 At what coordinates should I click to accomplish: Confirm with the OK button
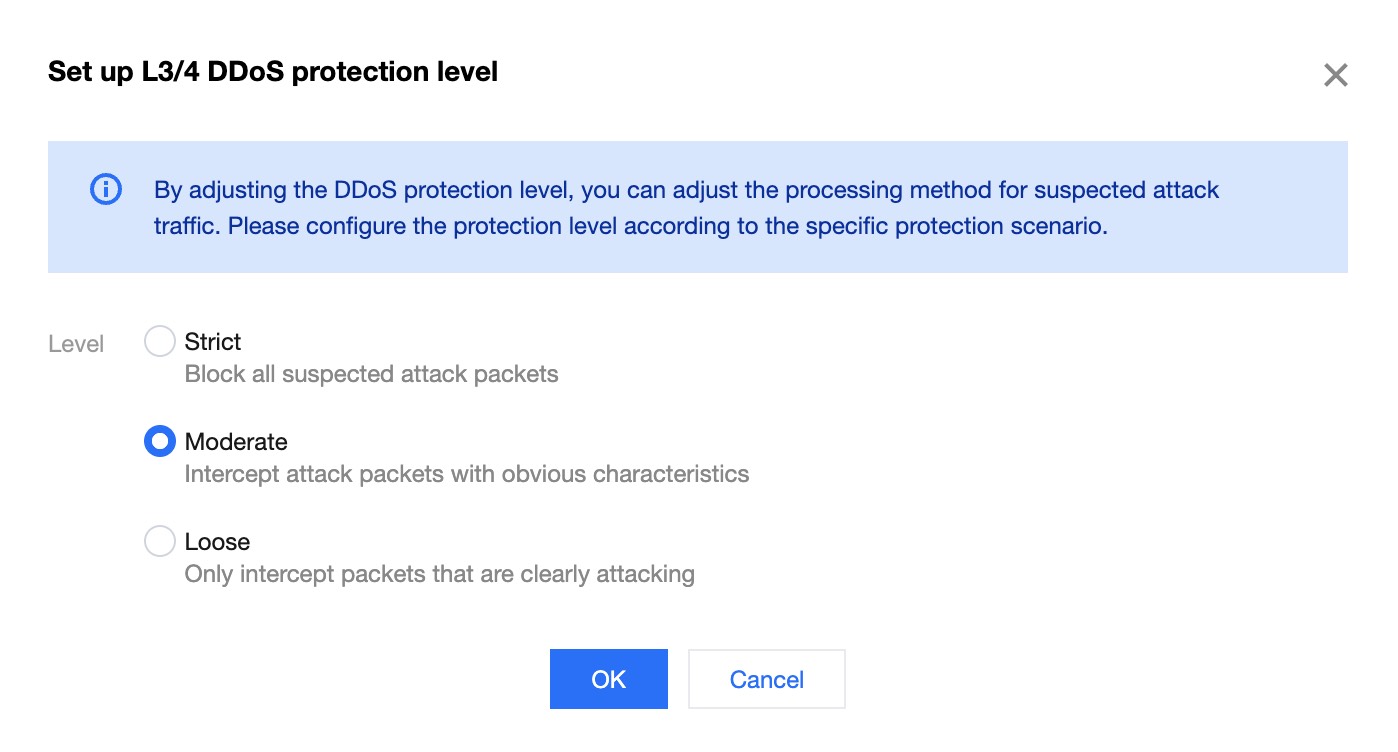tap(608, 679)
